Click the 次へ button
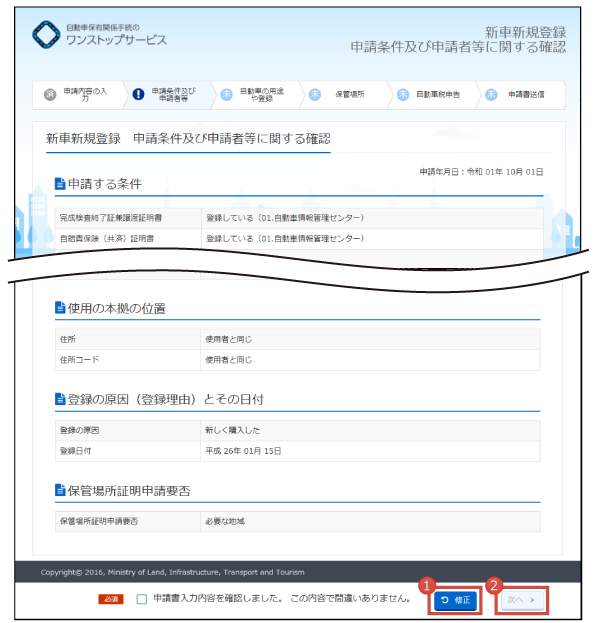The height and width of the screenshot is (623, 595). coord(522,600)
